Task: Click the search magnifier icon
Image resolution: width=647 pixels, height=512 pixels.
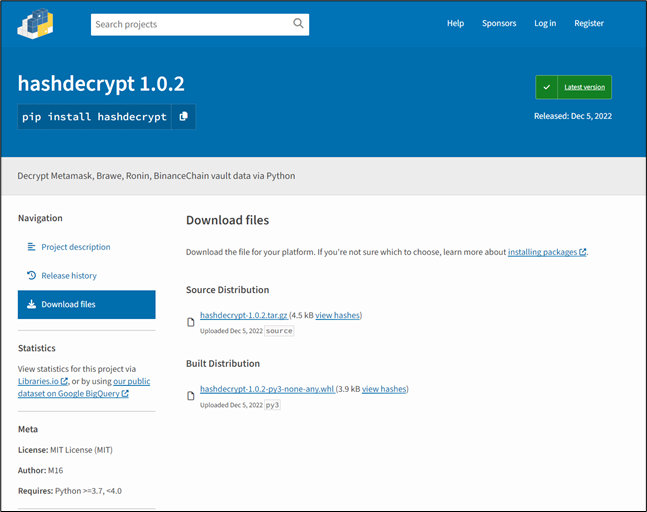Action: click(298, 24)
